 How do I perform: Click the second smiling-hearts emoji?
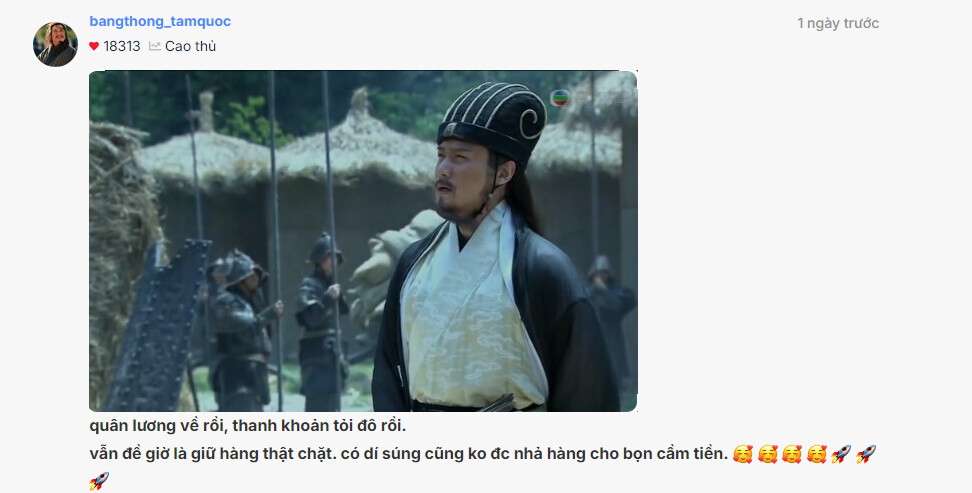point(767,454)
